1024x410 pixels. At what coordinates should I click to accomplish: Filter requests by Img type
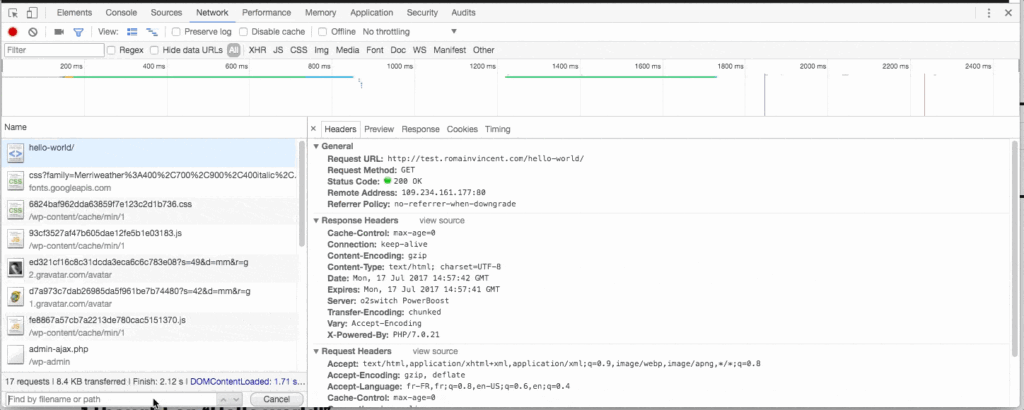pos(321,50)
